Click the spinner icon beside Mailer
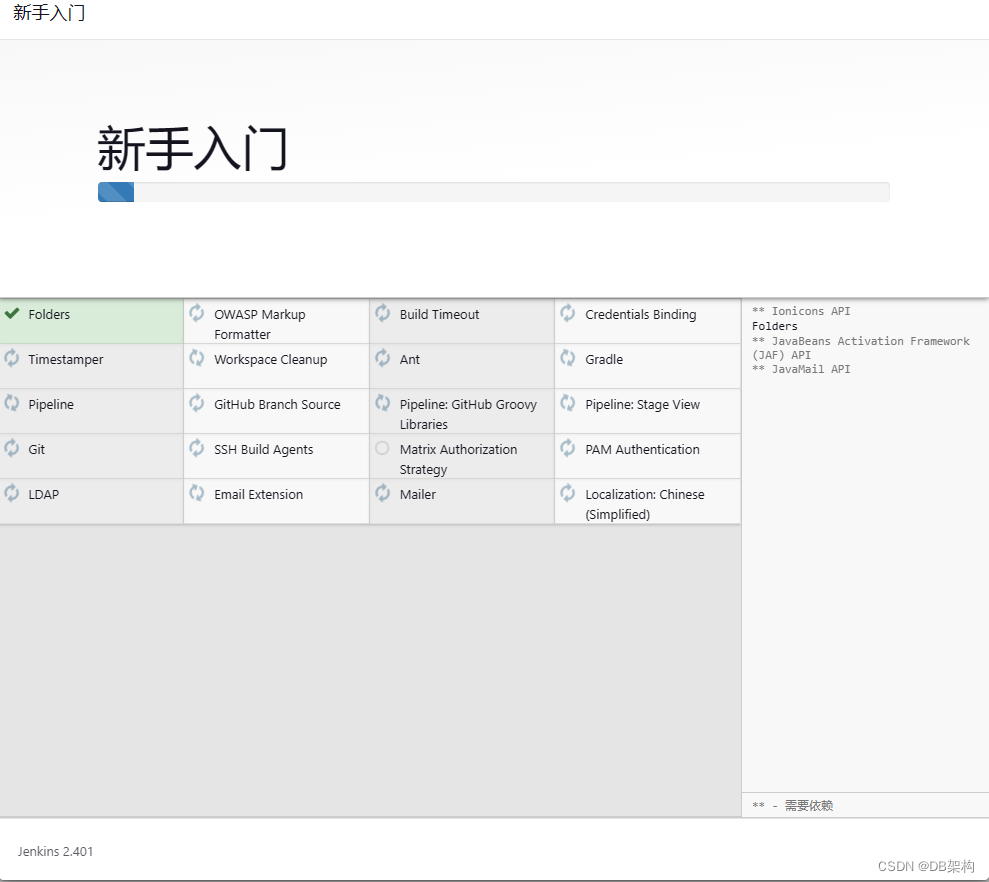Screen dimensions: 989x882 click(382, 493)
